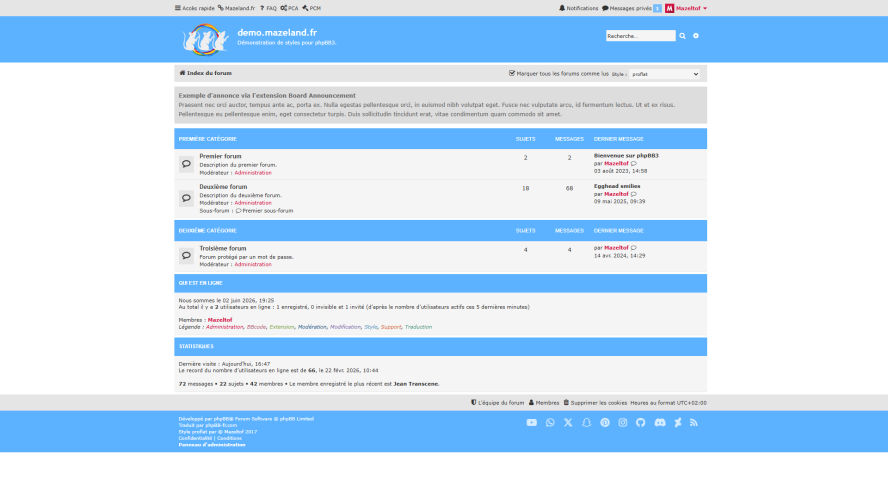Open the Deuxième forum
This screenshot has width=888, height=500.
tap(223, 187)
